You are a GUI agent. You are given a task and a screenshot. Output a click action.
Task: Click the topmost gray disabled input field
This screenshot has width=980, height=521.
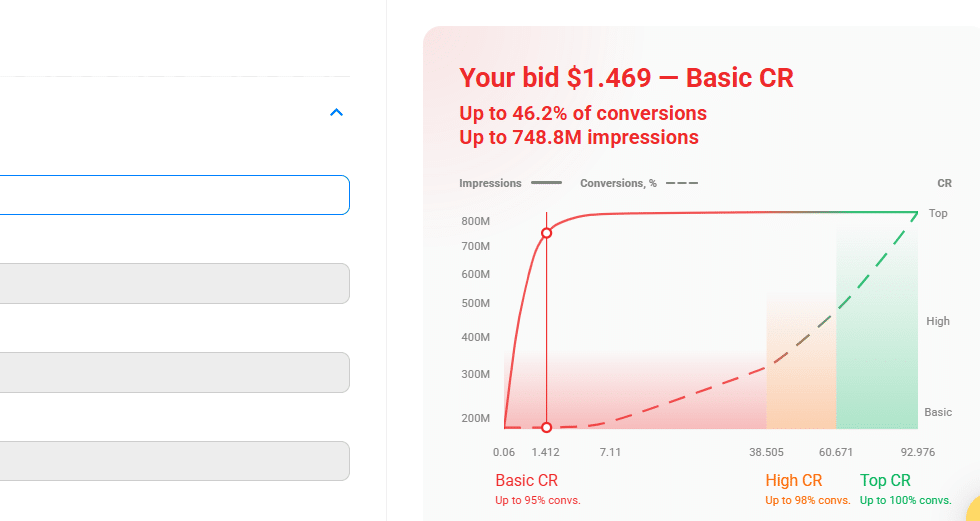[175, 283]
